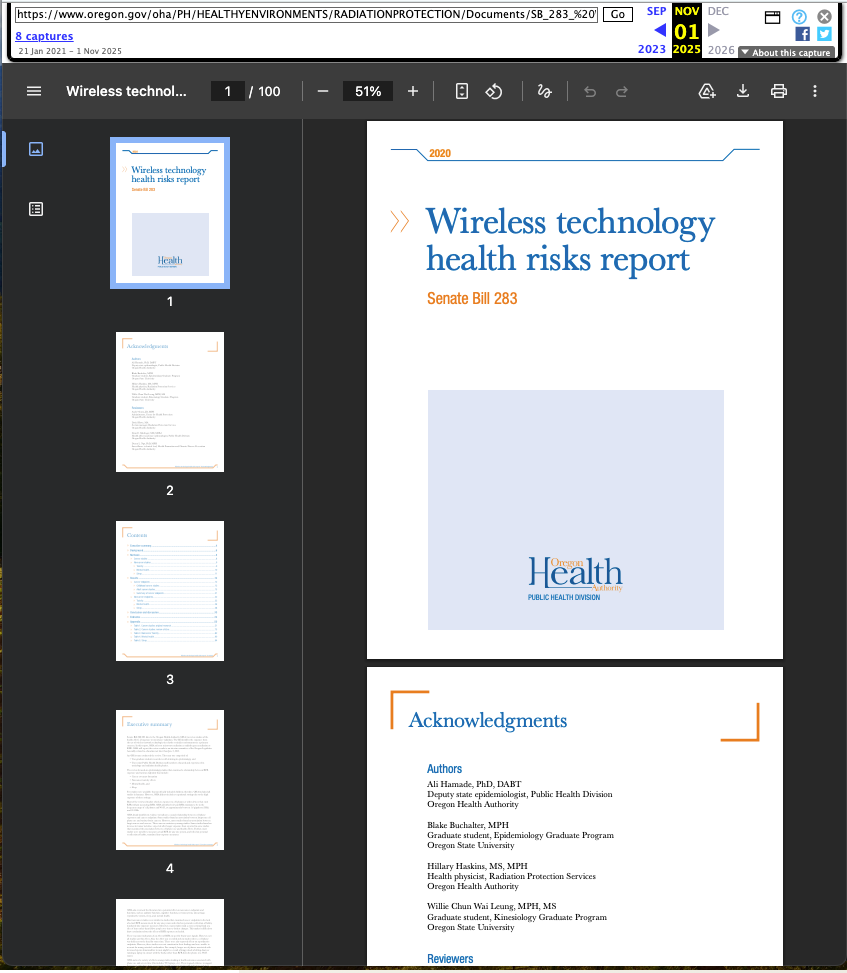Click the 'Authors' section heading

(444, 769)
